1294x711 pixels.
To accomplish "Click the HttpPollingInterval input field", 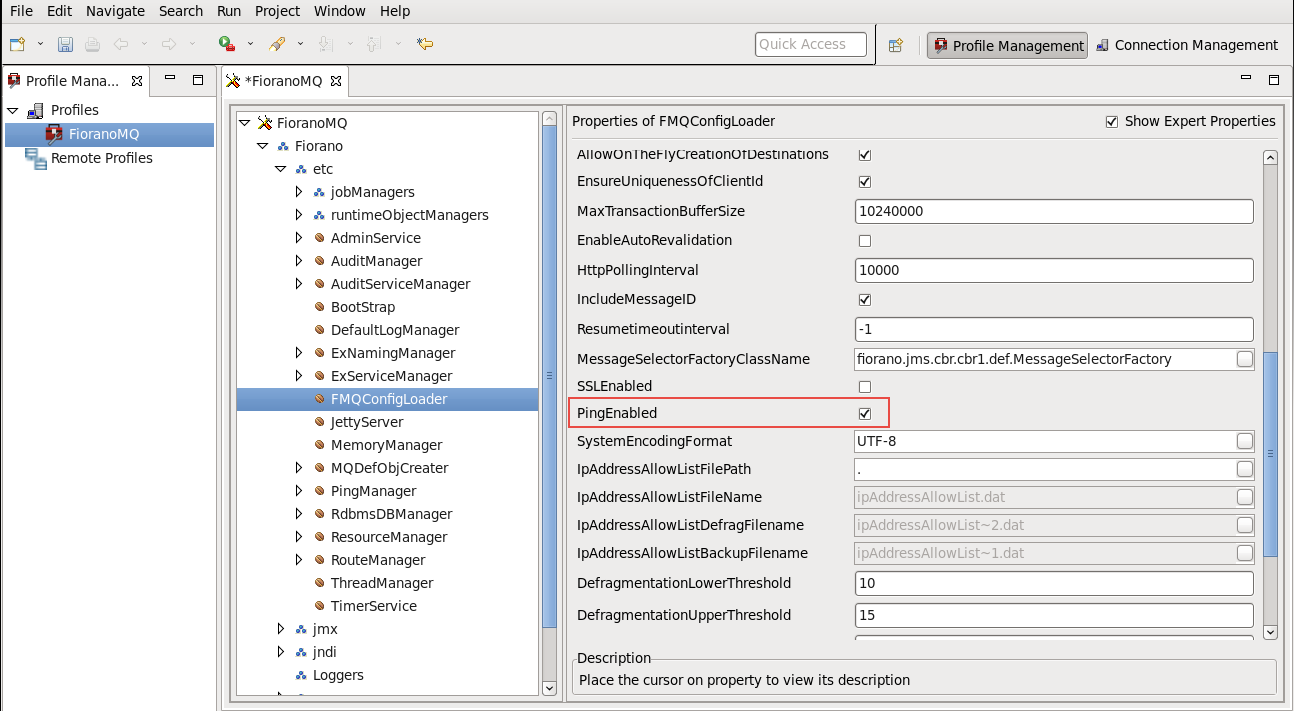I will tap(1054, 270).
